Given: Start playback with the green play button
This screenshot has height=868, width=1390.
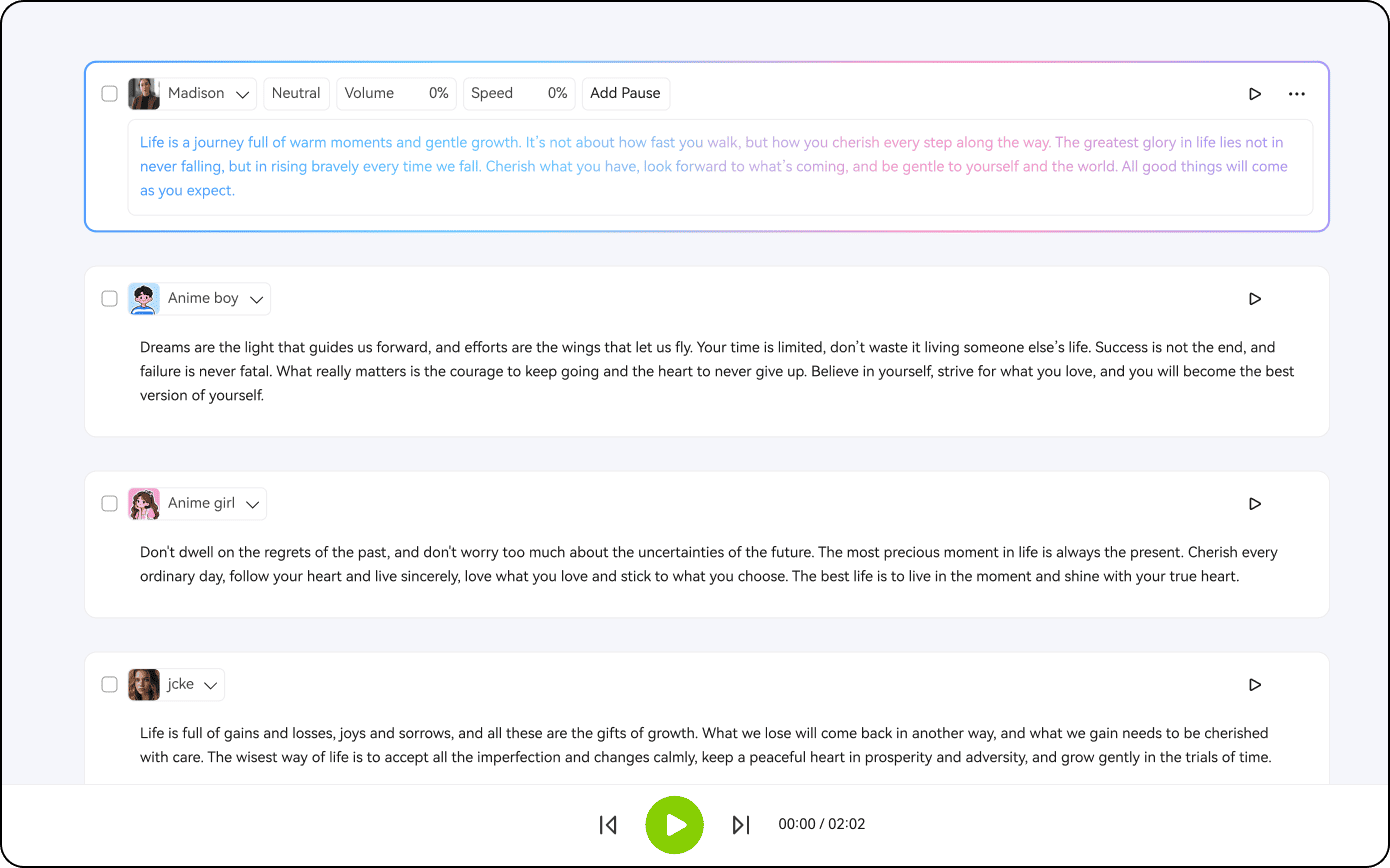Looking at the screenshot, I should click(x=674, y=824).
